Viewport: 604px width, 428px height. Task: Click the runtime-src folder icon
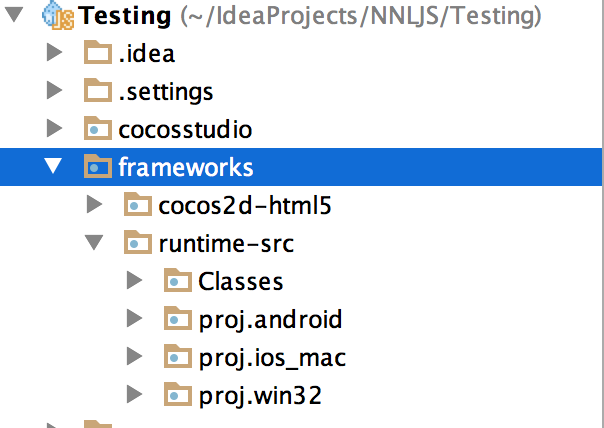(137, 243)
